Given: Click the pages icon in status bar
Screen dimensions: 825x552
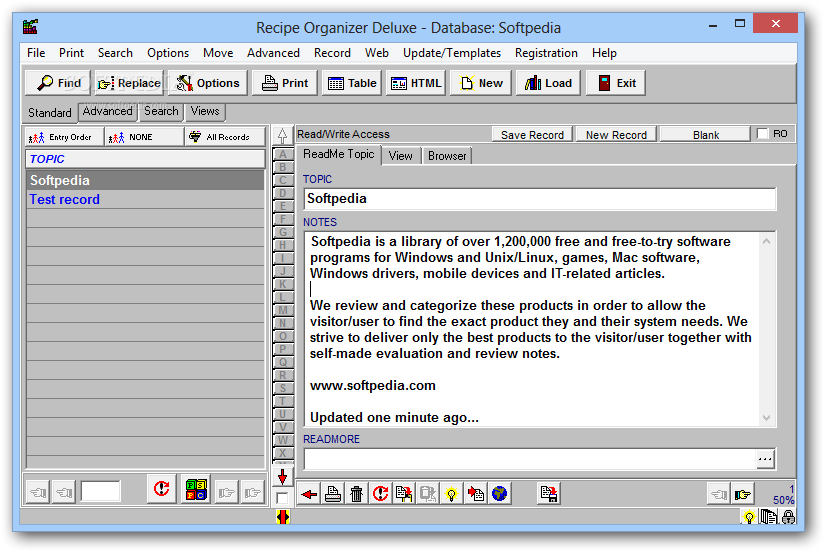Looking at the screenshot, I should click(769, 517).
